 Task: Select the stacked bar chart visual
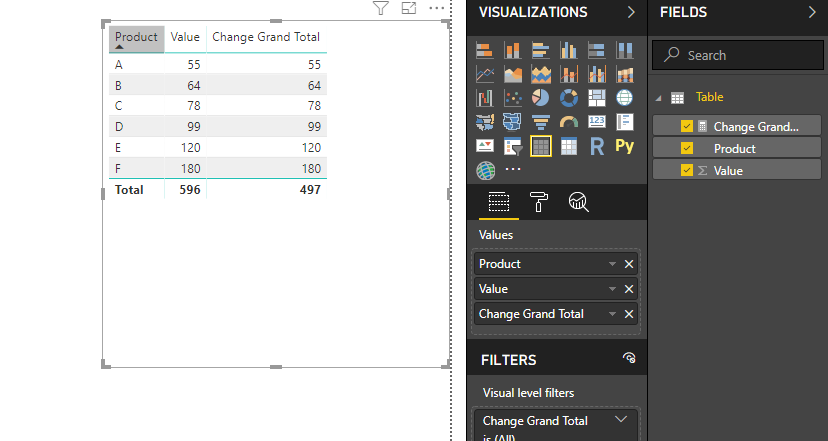pyautogui.click(x=485, y=51)
